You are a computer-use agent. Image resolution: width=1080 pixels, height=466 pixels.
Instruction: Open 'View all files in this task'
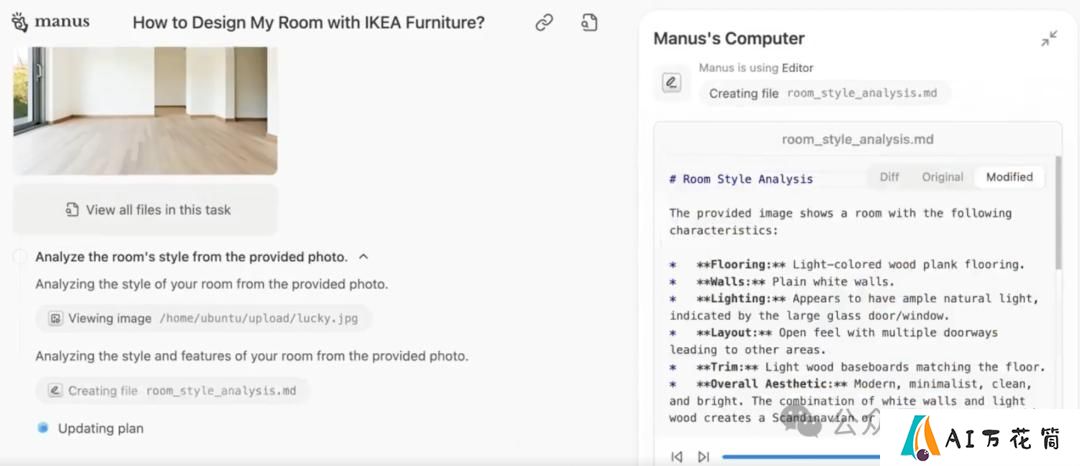coord(145,210)
